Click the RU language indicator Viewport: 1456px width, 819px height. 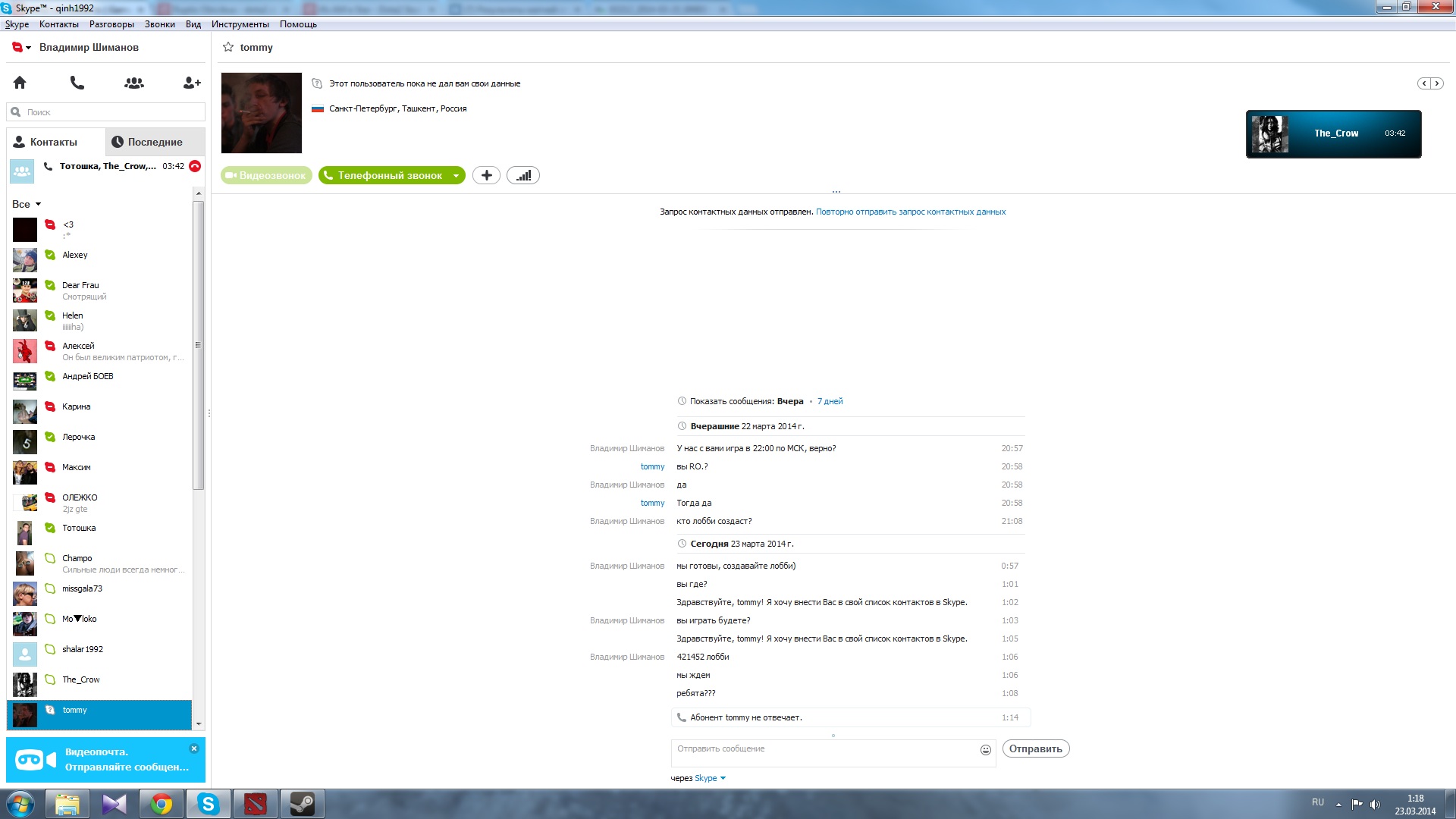pos(1318,802)
